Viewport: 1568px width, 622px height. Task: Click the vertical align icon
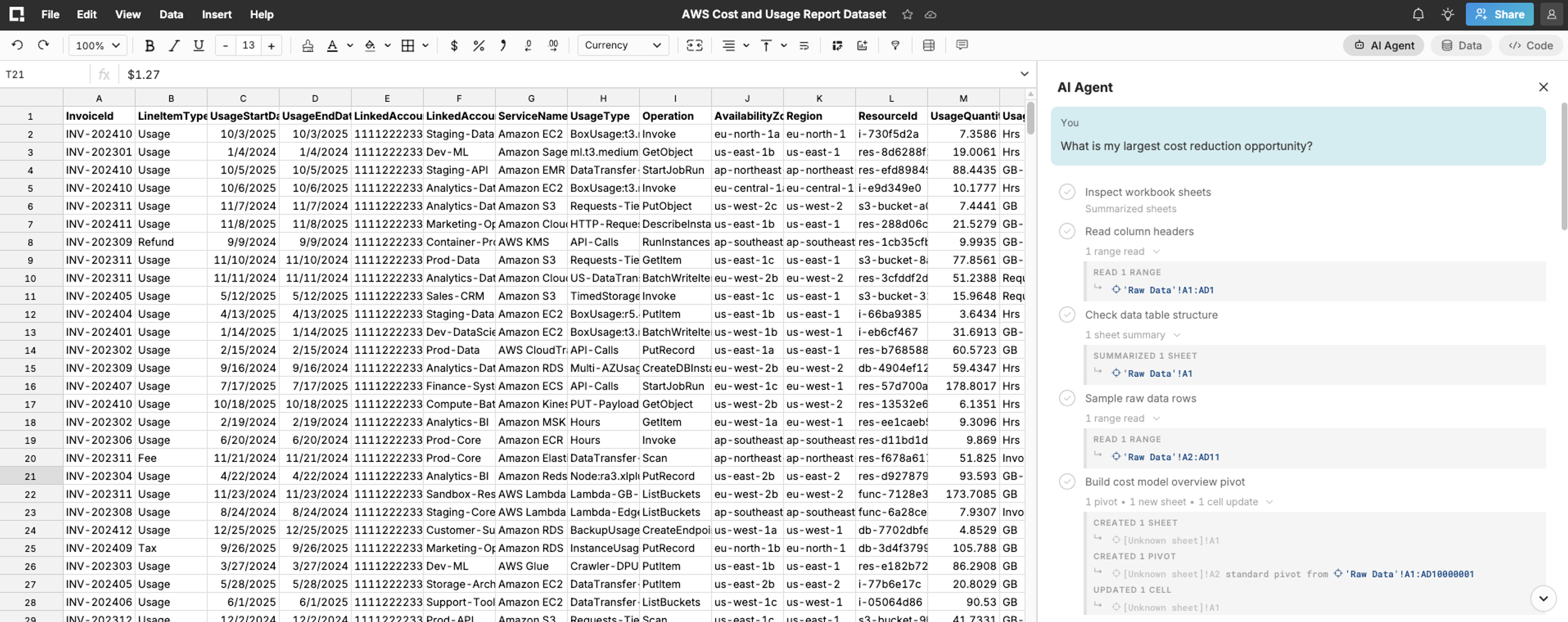click(x=766, y=45)
